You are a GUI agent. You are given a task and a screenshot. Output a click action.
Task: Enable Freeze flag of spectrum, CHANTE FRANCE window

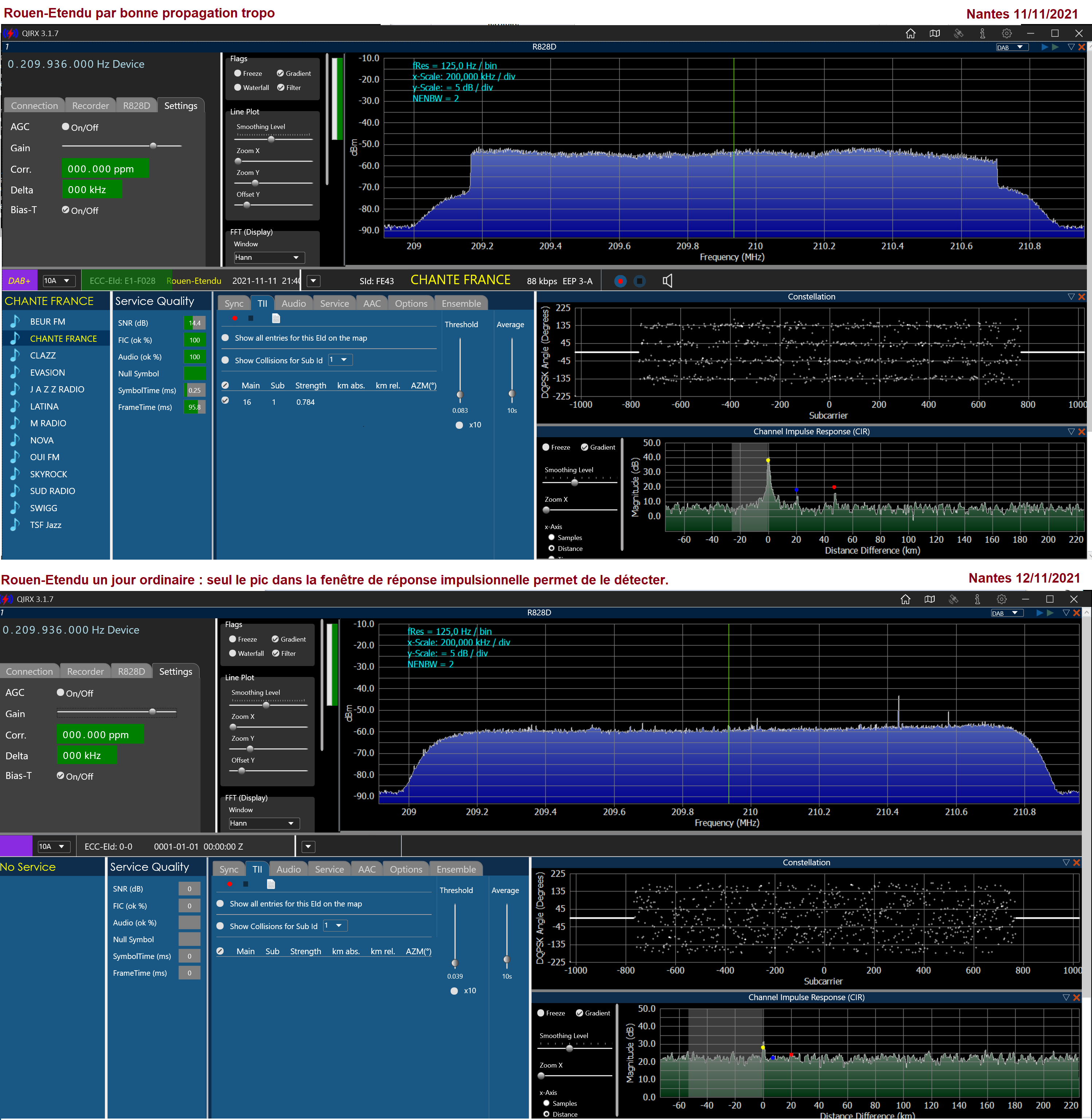237,73
